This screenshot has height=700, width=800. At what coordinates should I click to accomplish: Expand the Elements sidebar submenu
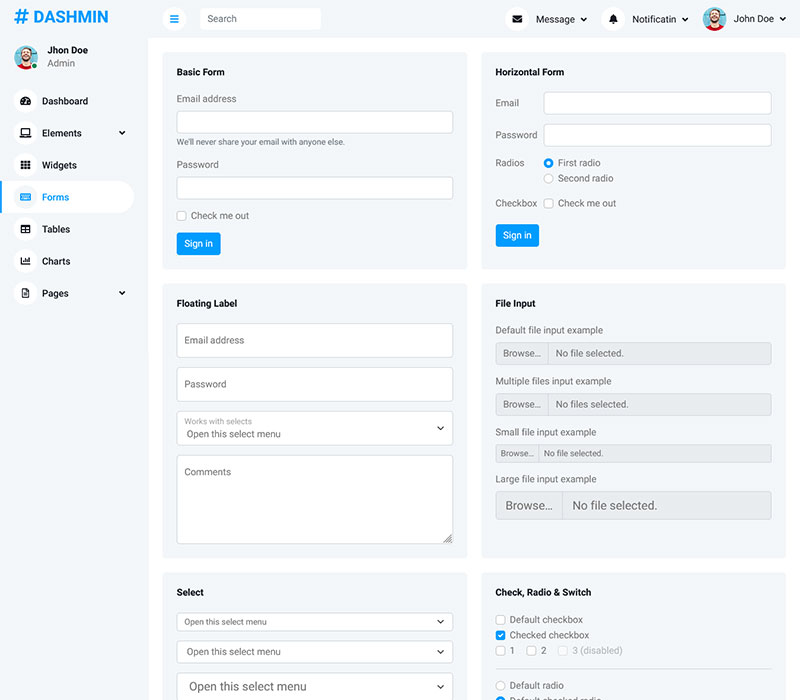[122, 133]
